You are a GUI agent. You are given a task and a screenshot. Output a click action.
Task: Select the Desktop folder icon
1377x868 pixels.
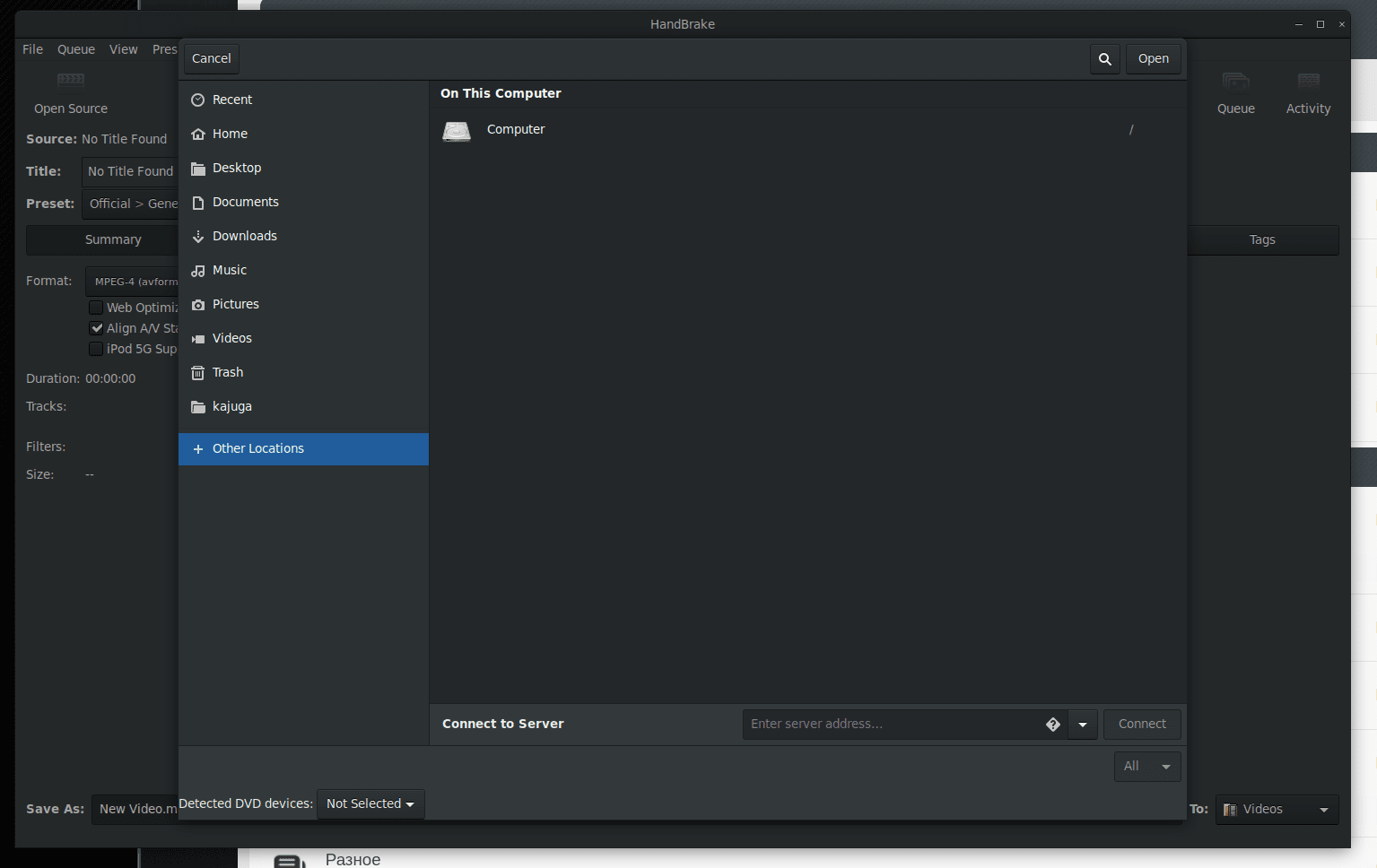[198, 168]
